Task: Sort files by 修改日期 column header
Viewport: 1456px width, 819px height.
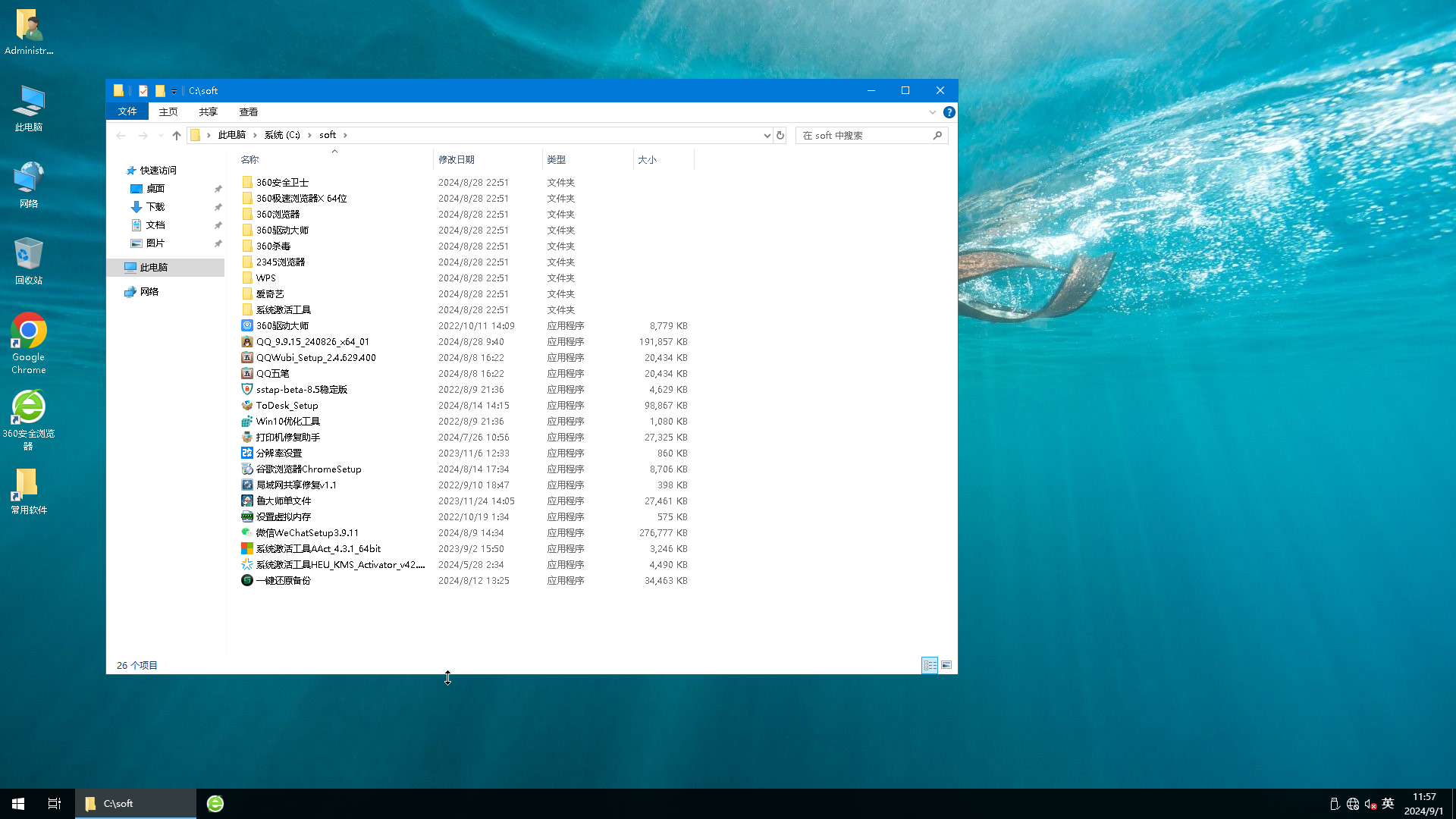Action: click(x=488, y=159)
